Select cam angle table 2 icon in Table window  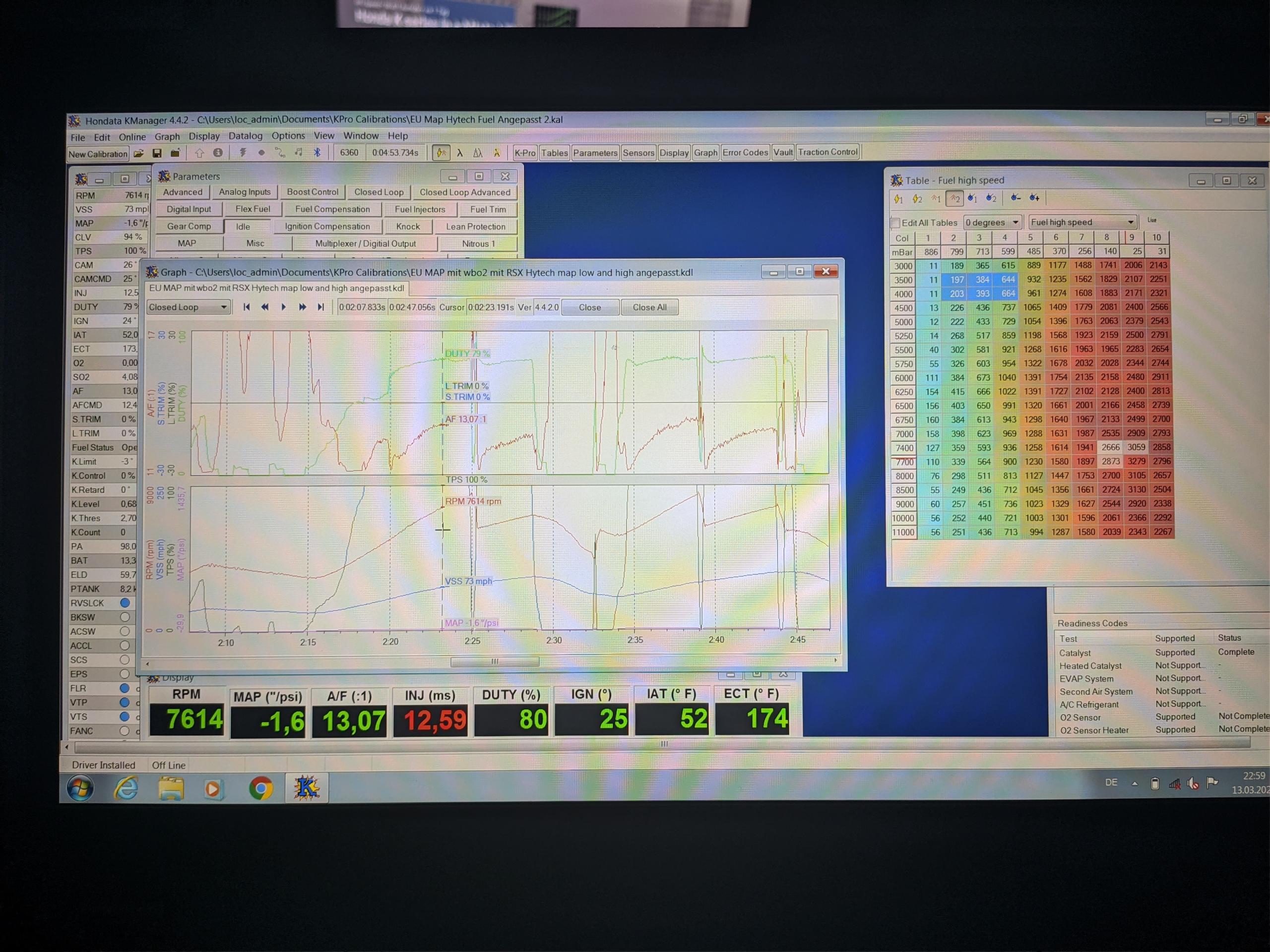(955, 198)
